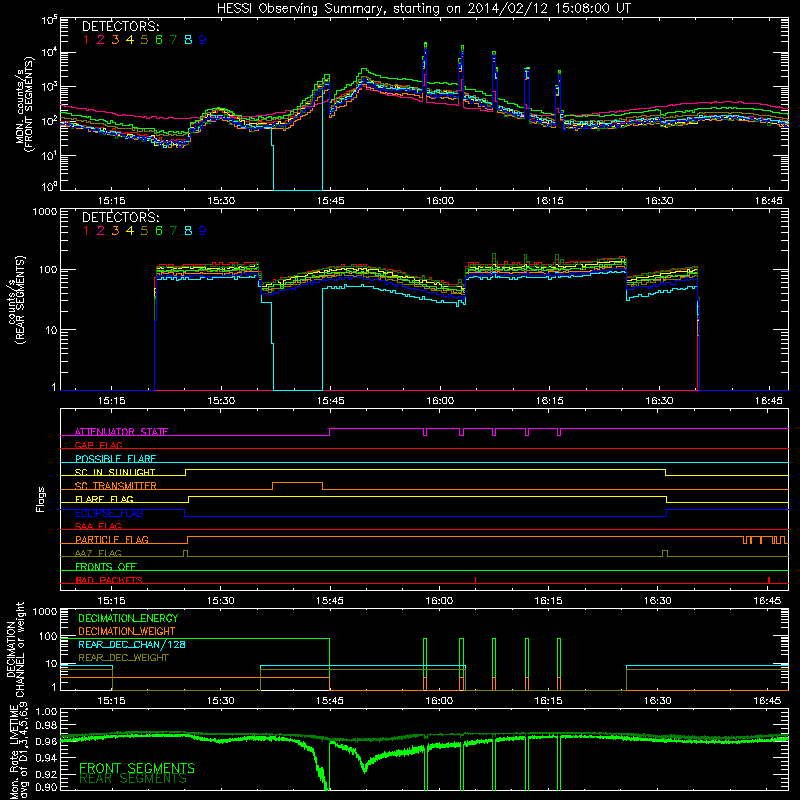
Task: Click the POSSIBLE_FLARE label
Action: point(115,459)
